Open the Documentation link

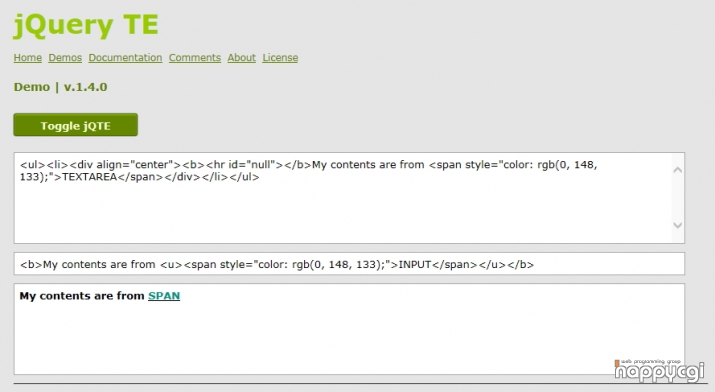(x=125, y=58)
